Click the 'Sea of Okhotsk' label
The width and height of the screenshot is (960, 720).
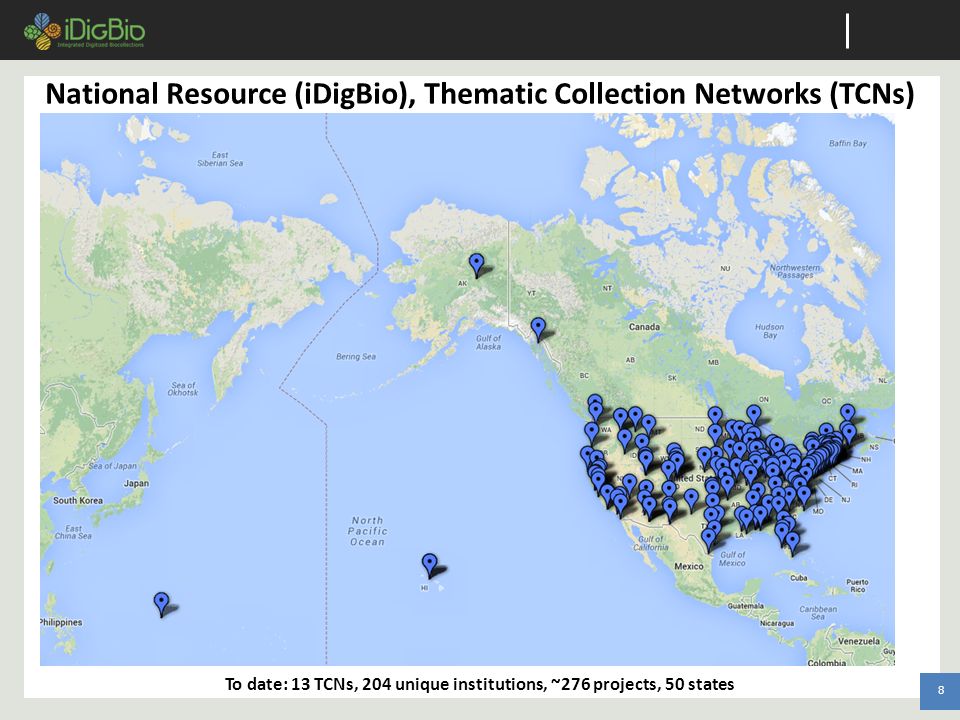point(182,389)
